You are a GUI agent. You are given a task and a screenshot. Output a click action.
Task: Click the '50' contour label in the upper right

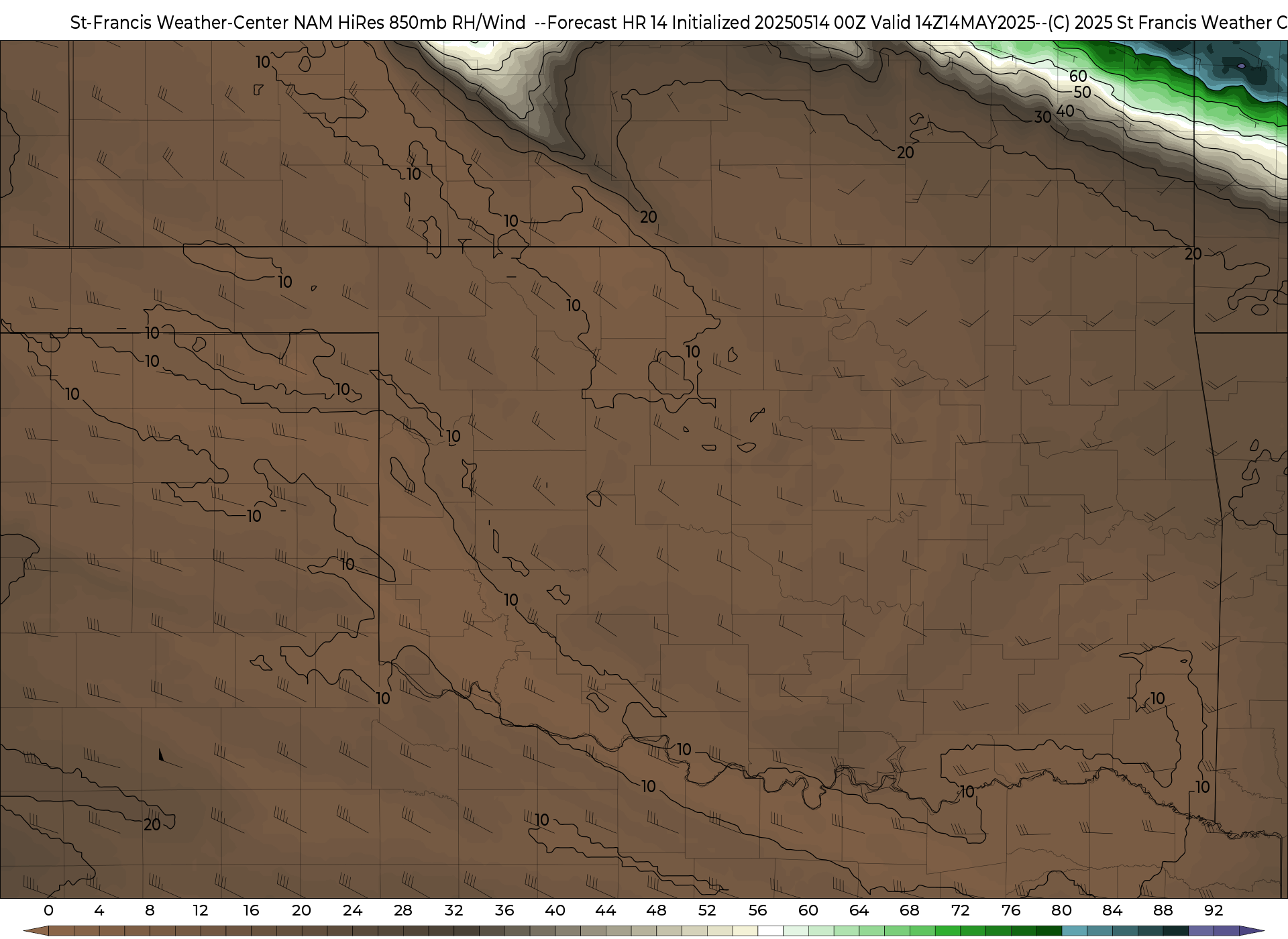(x=1082, y=93)
